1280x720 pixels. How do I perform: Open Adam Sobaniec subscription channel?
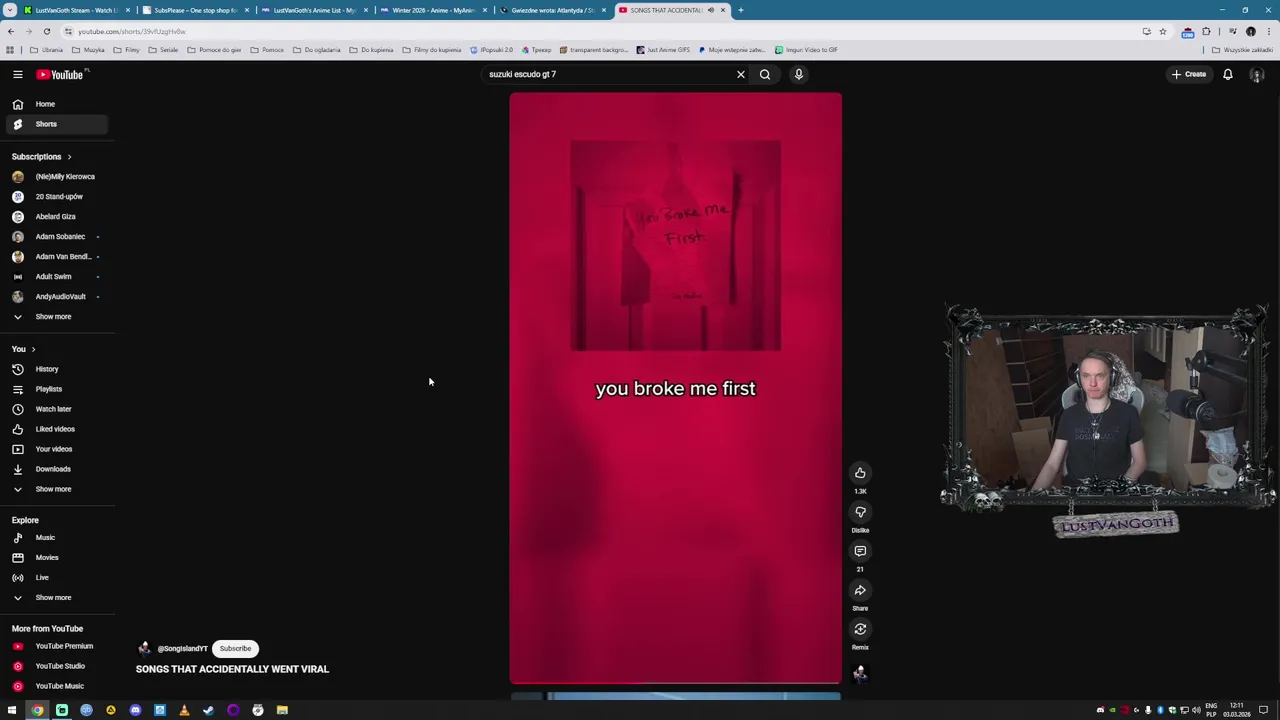pos(57,237)
